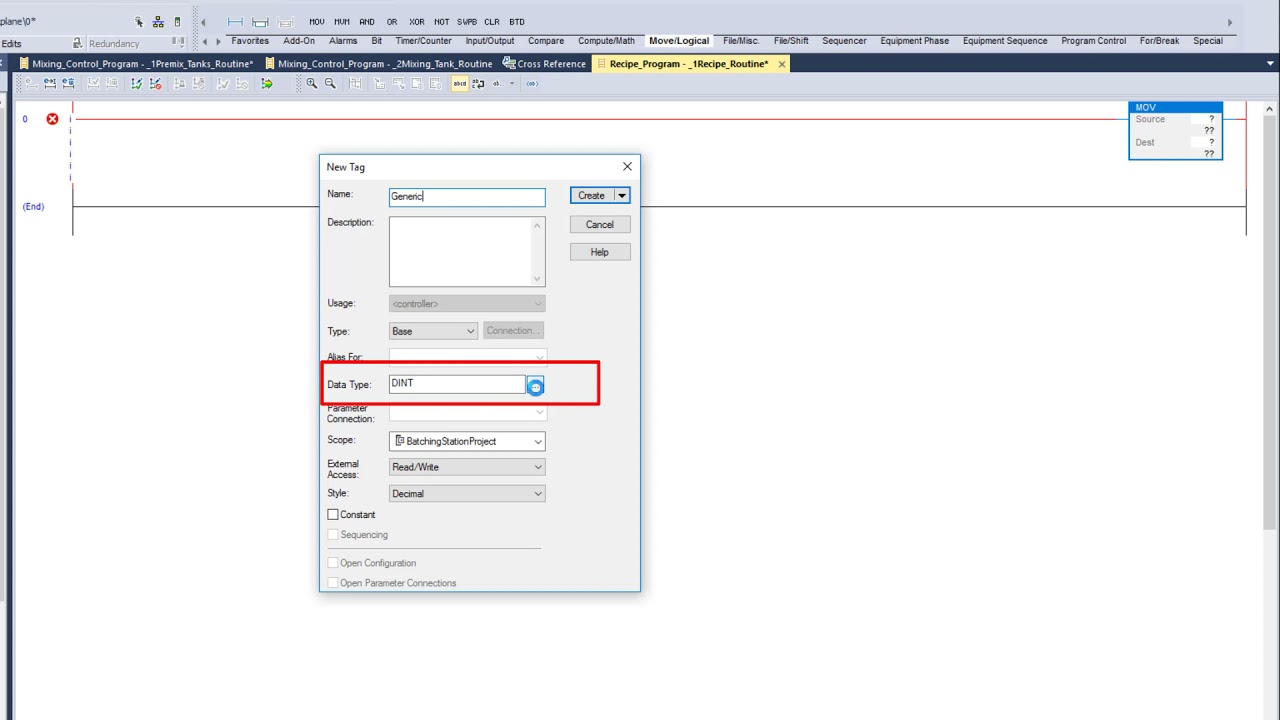Browse data types with the ellipsis button

point(535,386)
